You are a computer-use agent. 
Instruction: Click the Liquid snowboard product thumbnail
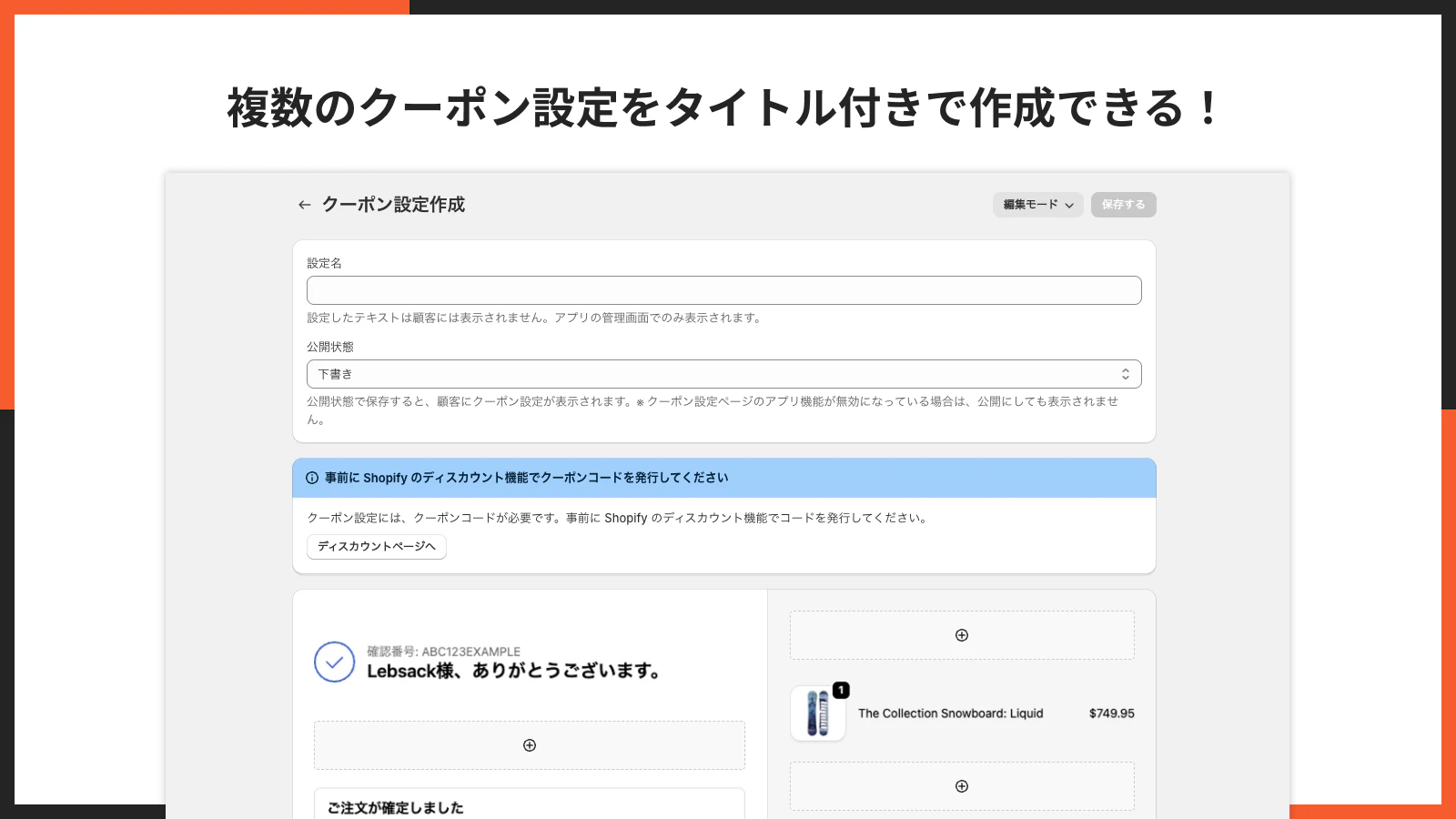(x=817, y=713)
